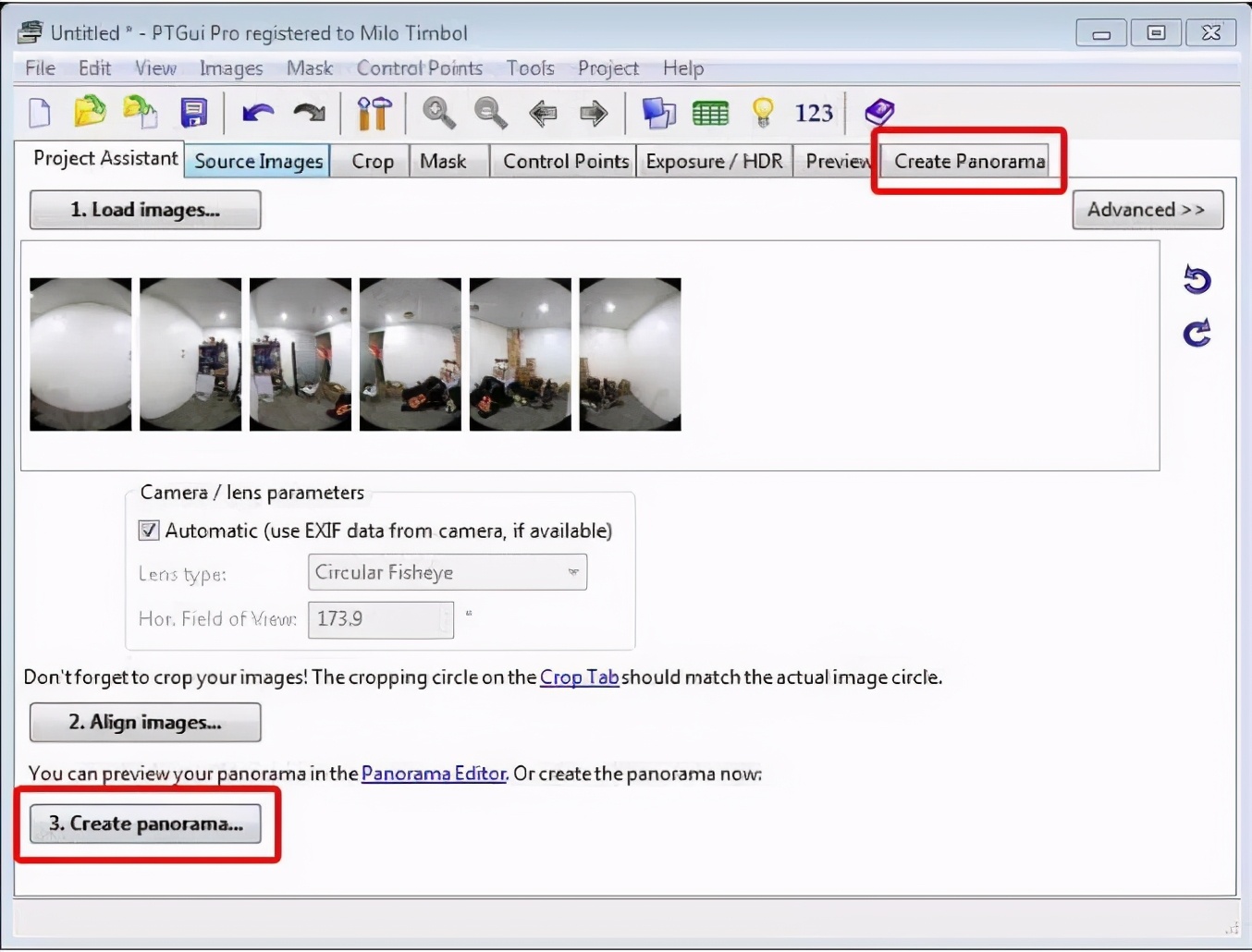Save the project using the floppy disk icon
Viewport: 1252px width, 952px height.
[193, 113]
